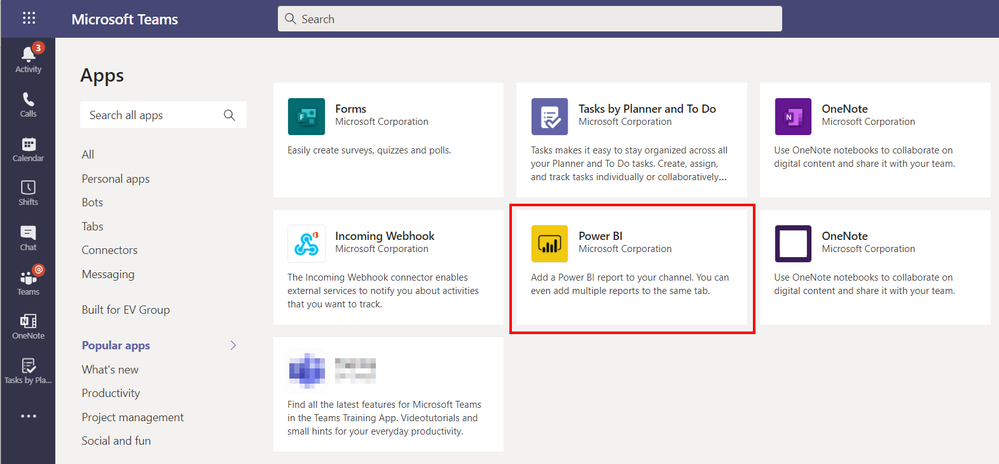Select the Connectors category
This screenshot has width=999, height=464.
[110, 250]
